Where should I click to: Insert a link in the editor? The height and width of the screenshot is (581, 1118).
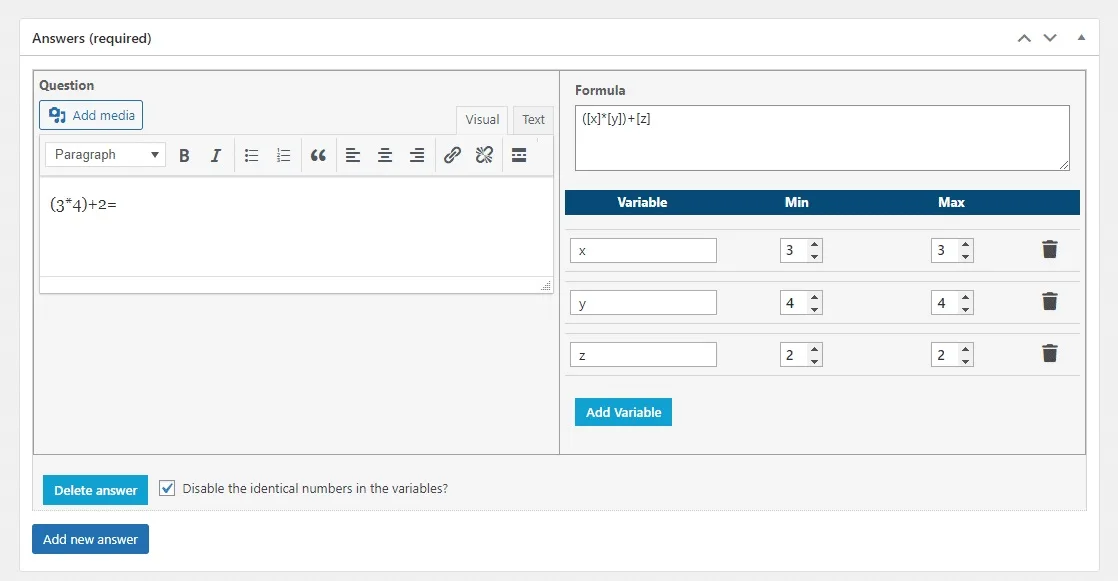[451, 155]
